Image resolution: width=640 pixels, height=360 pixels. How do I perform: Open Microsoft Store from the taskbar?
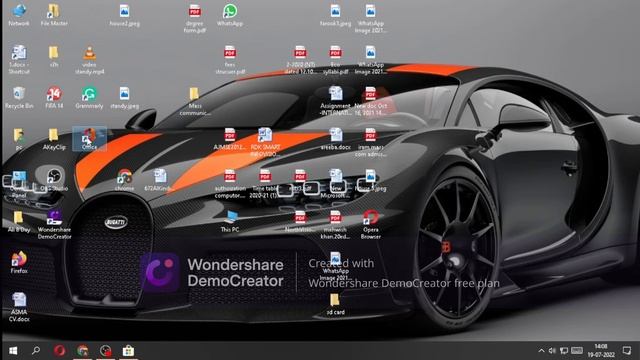coord(128,351)
